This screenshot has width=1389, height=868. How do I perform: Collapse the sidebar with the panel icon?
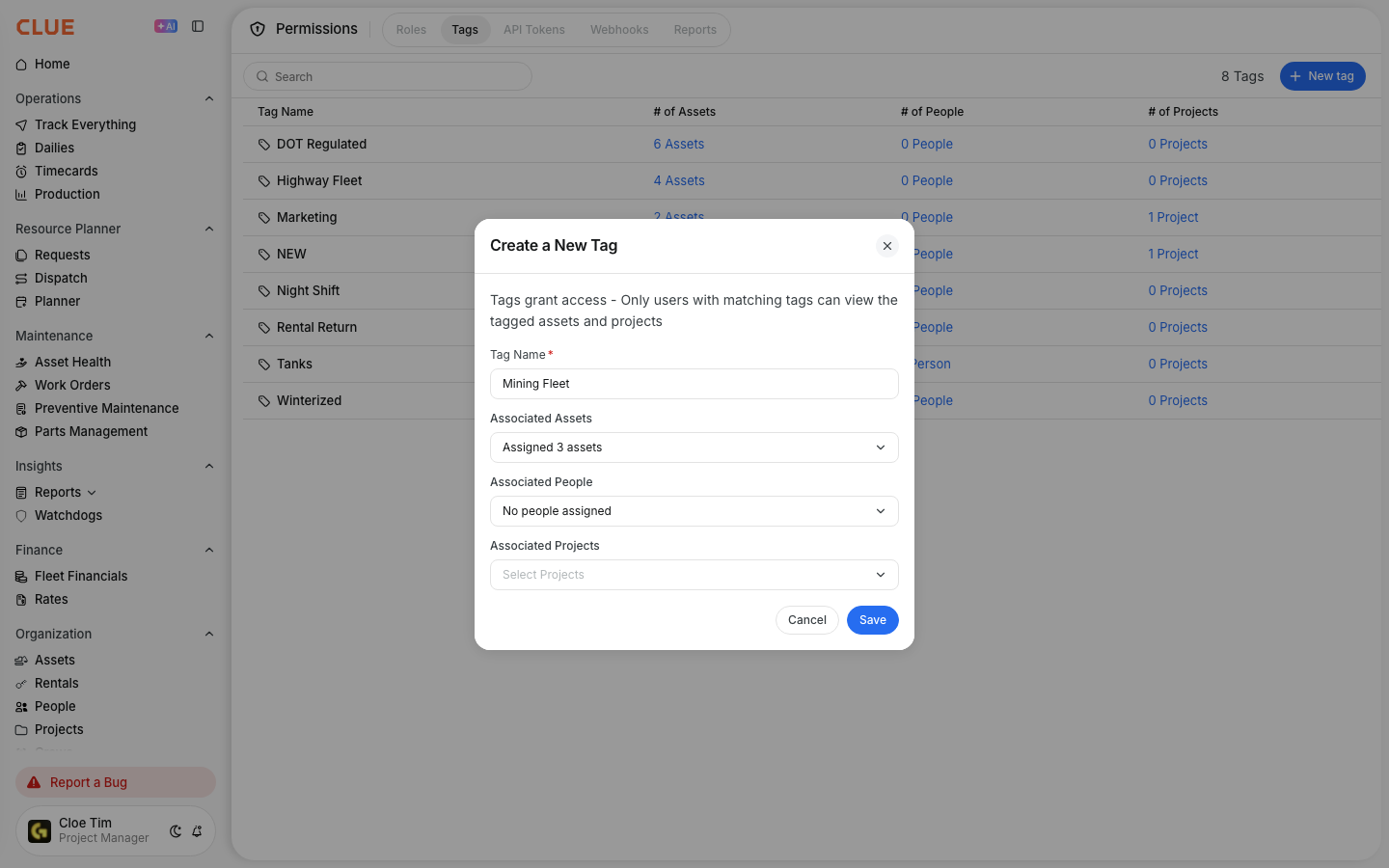[x=198, y=26]
